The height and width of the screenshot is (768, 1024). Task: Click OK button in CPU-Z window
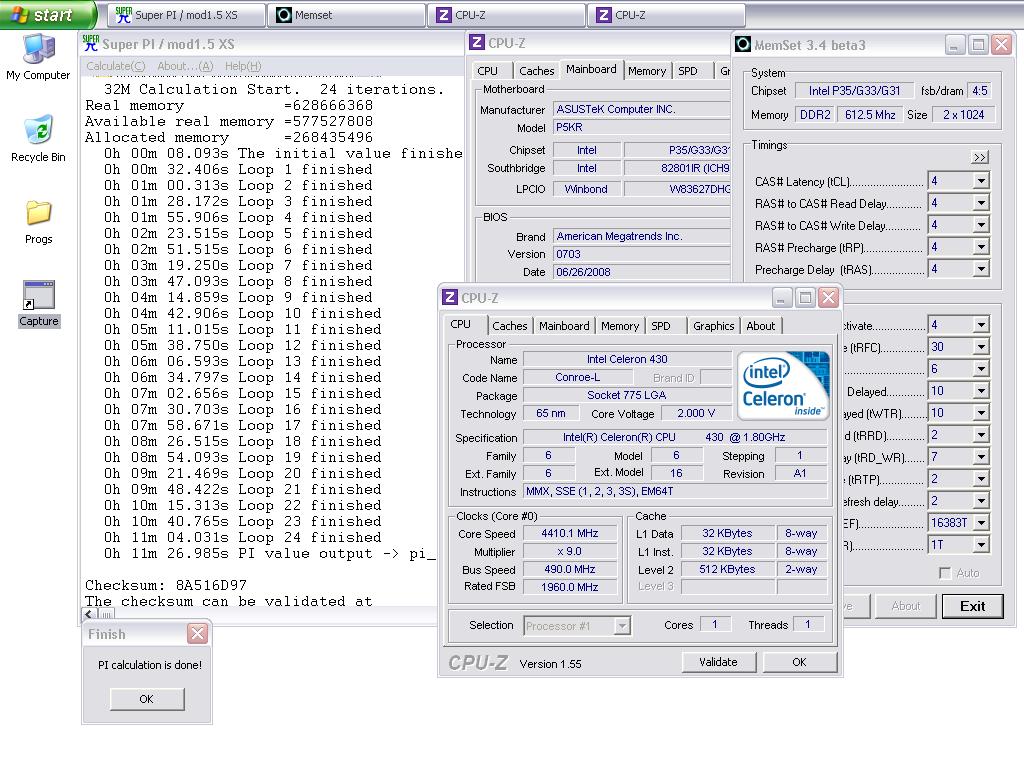[x=799, y=662]
